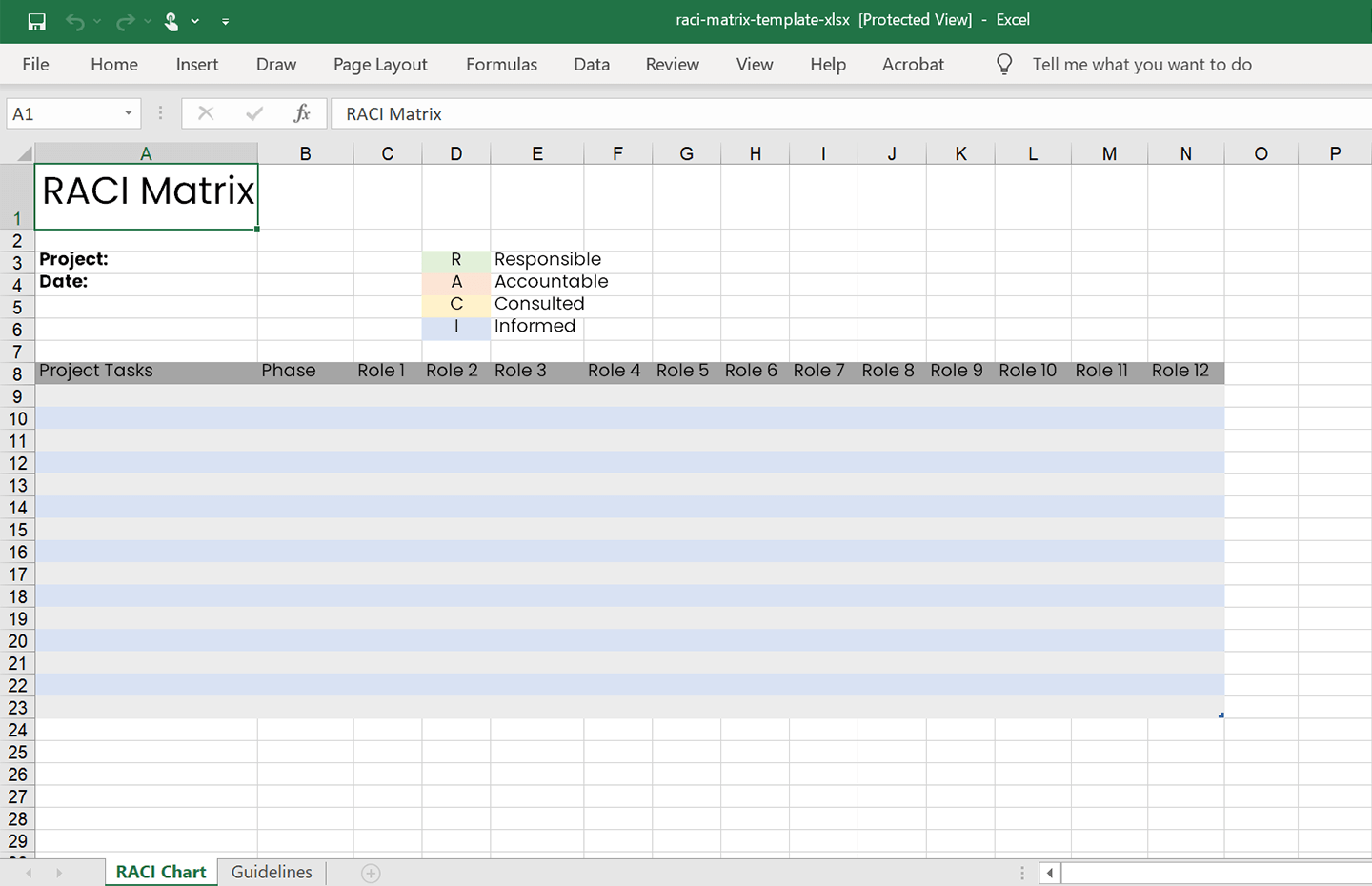Select column A header

tap(146, 153)
